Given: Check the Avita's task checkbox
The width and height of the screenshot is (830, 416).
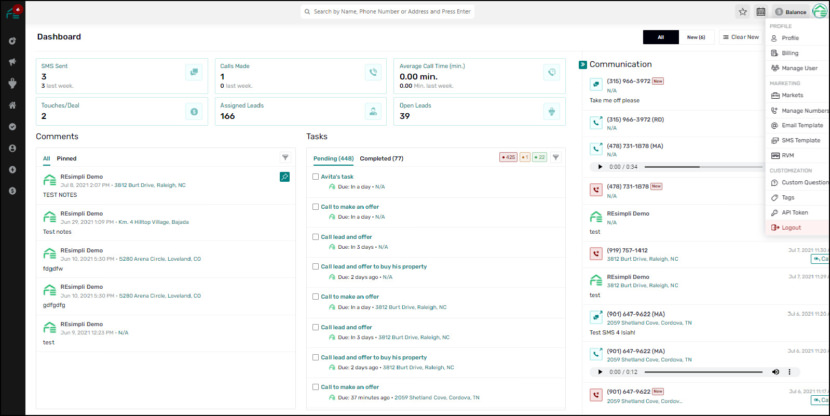Looking at the screenshot, I should point(315,177).
